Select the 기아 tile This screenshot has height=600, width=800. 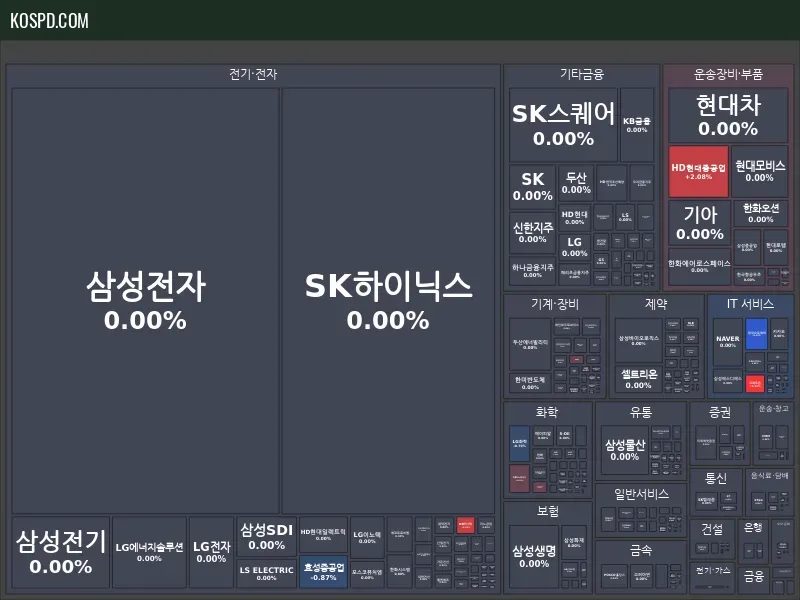[700, 223]
